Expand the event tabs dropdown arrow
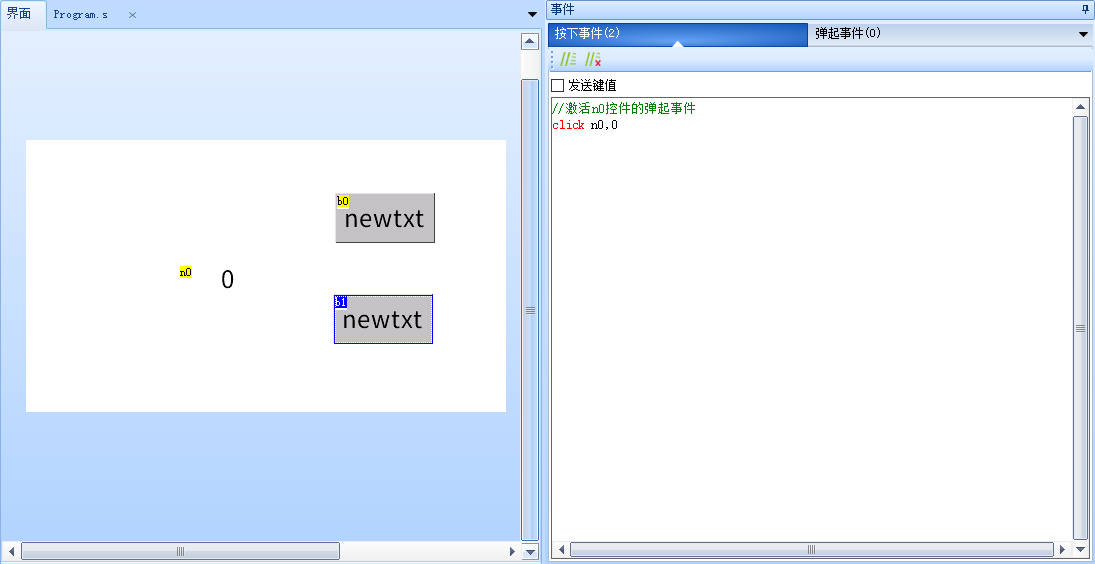 click(1083, 34)
